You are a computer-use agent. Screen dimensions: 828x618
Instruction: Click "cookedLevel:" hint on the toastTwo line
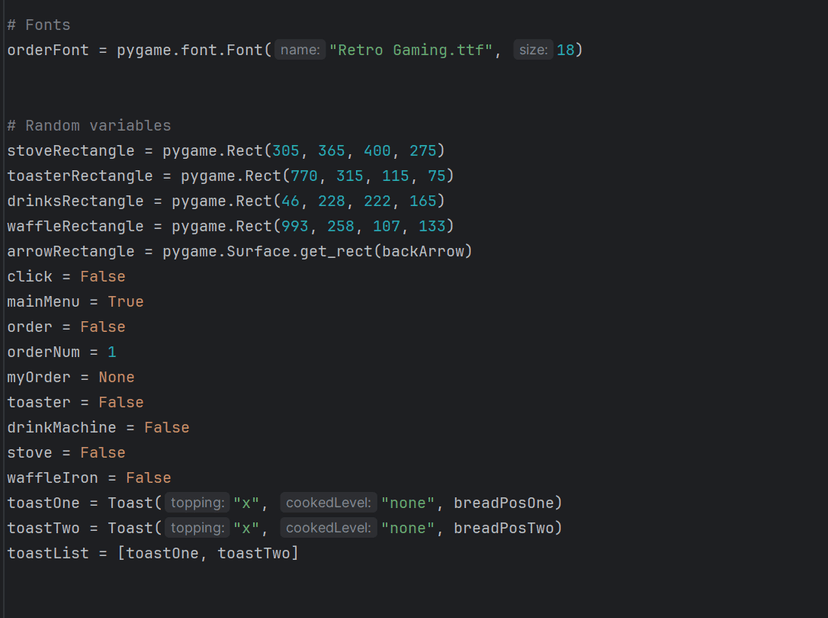point(328,528)
